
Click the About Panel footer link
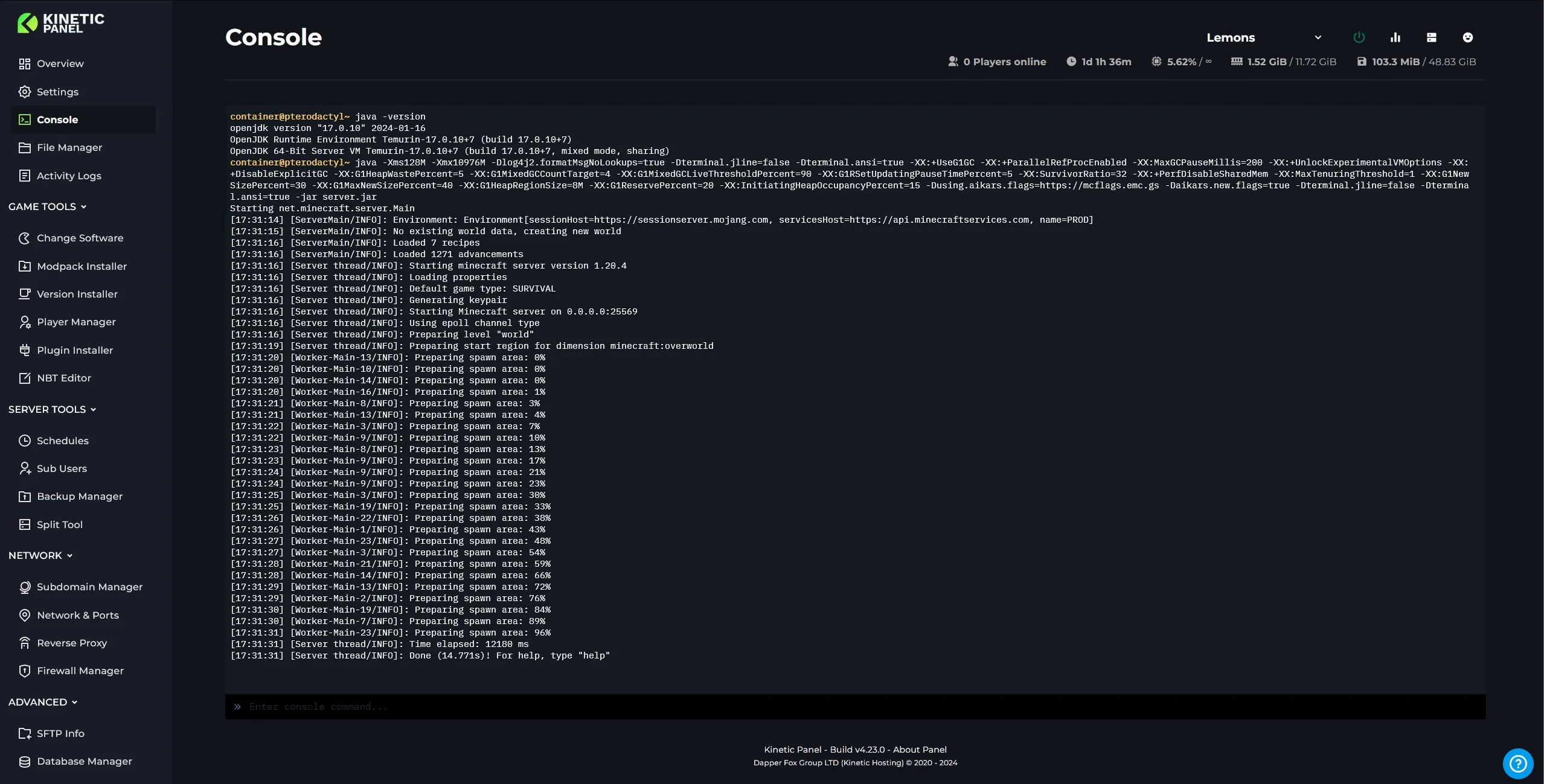click(920, 750)
